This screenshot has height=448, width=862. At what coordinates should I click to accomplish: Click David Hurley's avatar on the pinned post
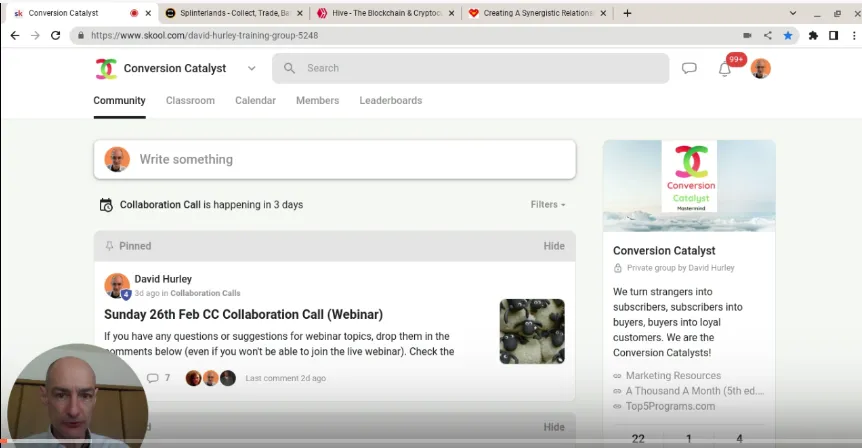[x=117, y=285]
